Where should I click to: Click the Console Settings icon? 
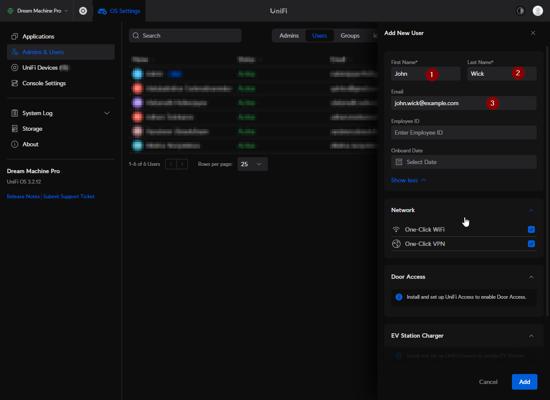point(14,83)
